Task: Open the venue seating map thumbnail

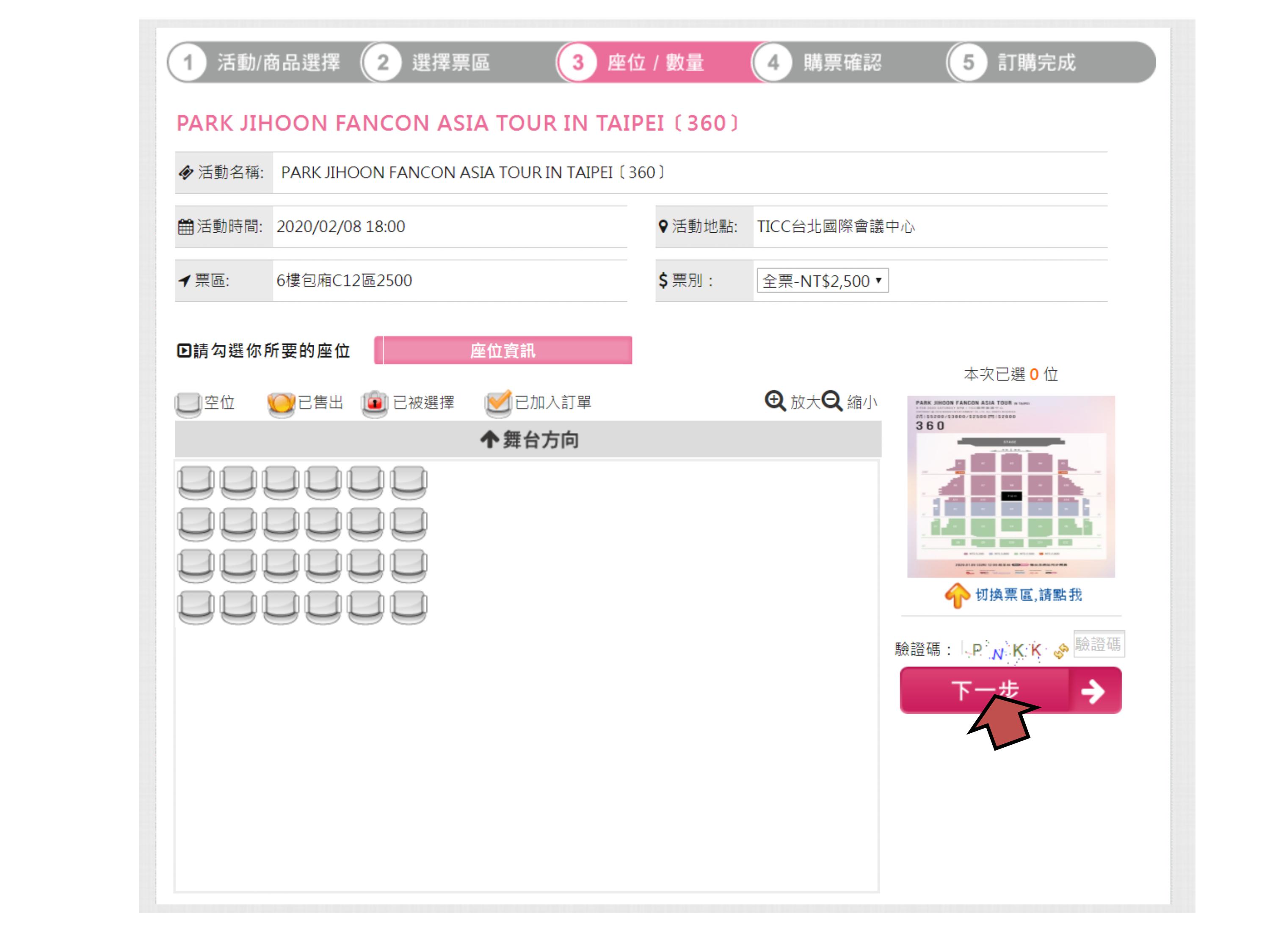Action: pyautogui.click(x=1010, y=487)
